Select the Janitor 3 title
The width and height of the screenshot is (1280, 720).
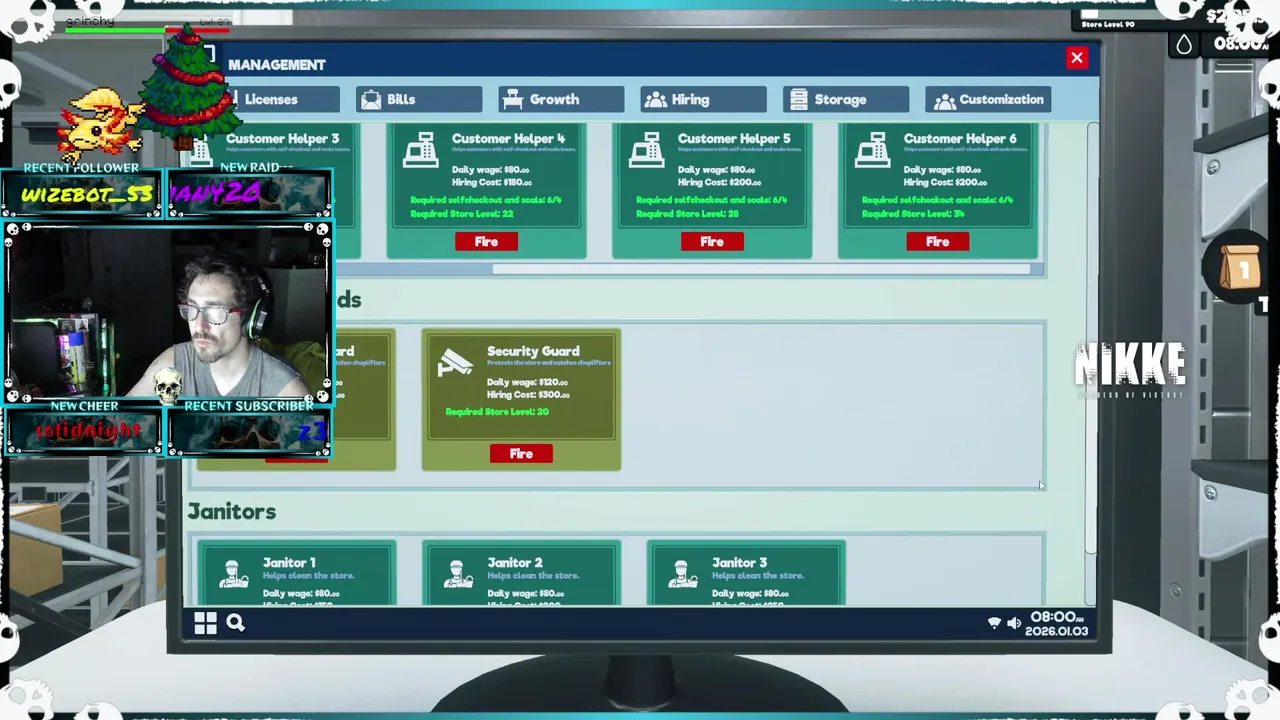tap(739, 563)
